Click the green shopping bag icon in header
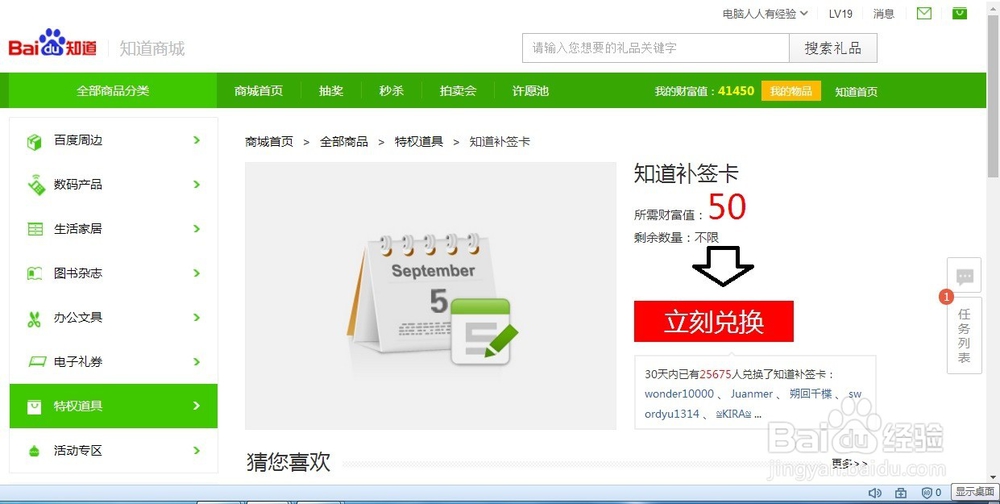Screen dimensions: 1000x504 click(x=959, y=13)
